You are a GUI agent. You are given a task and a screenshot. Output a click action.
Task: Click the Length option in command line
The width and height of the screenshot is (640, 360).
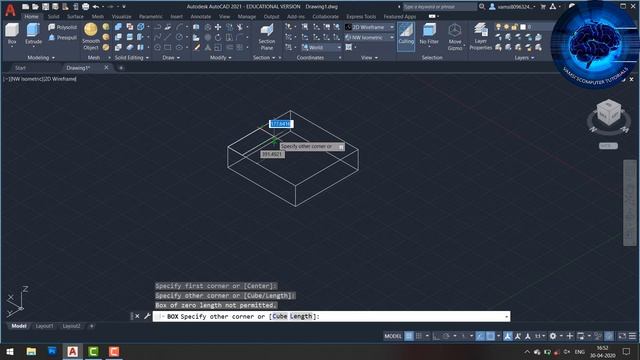point(301,316)
